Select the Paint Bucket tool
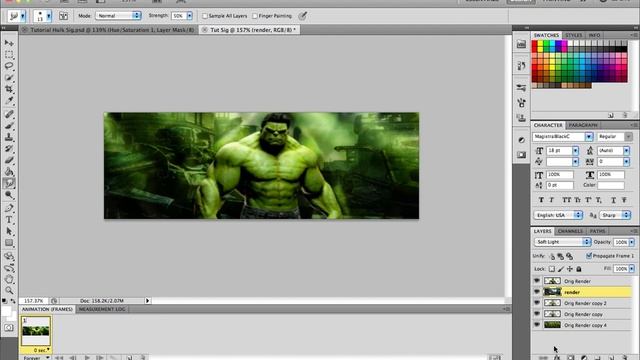This screenshot has width=640, height=360. point(9,172)
